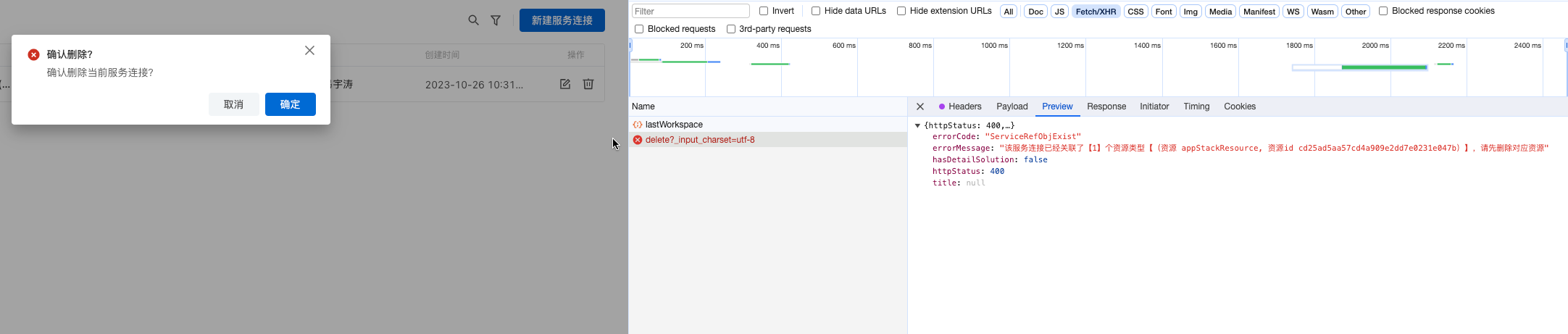Click the red error icon in the dialog
The width and height of the screenshot is (1568, 334).
click(33, 55)
